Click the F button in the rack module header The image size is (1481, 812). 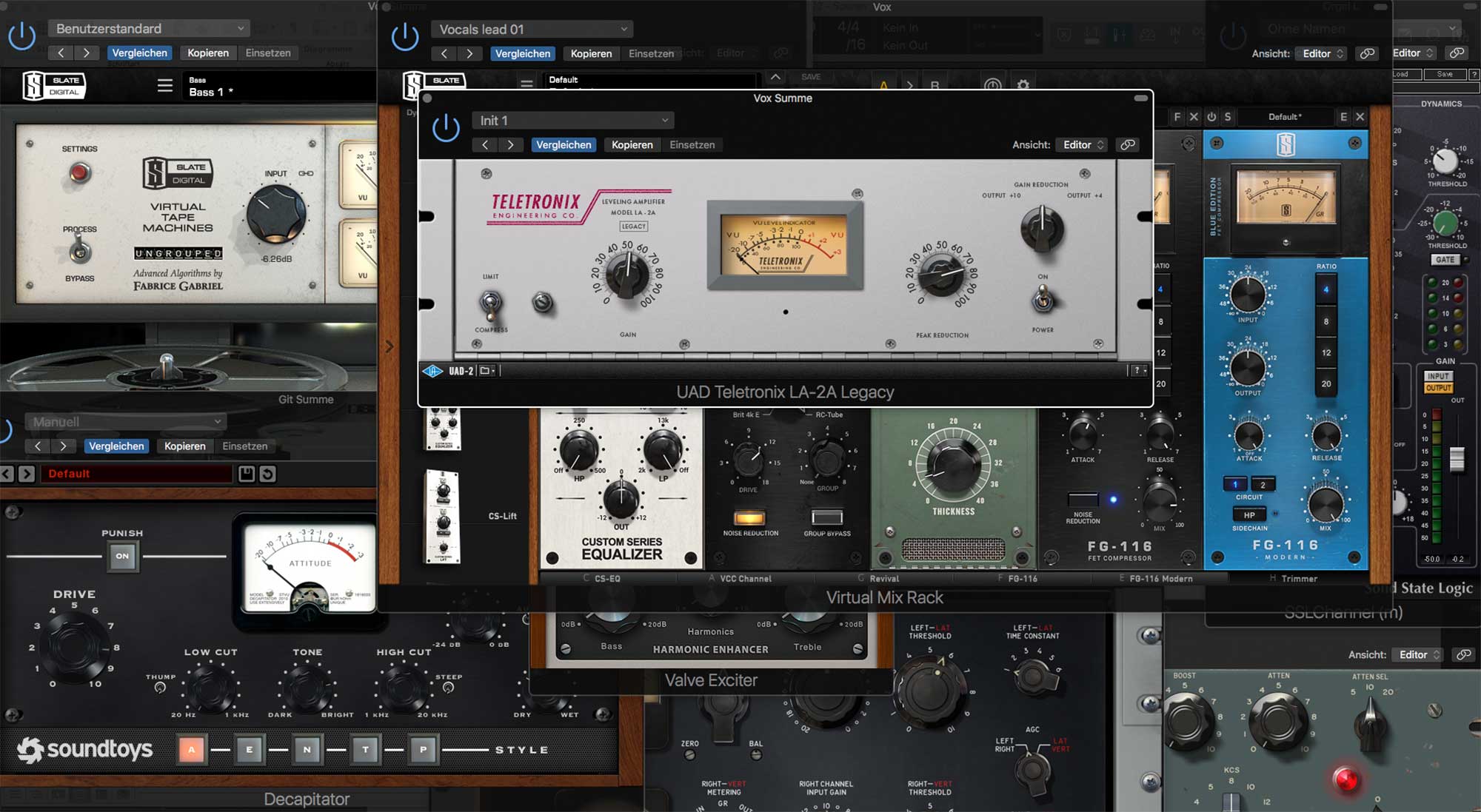pos(1177,117)
